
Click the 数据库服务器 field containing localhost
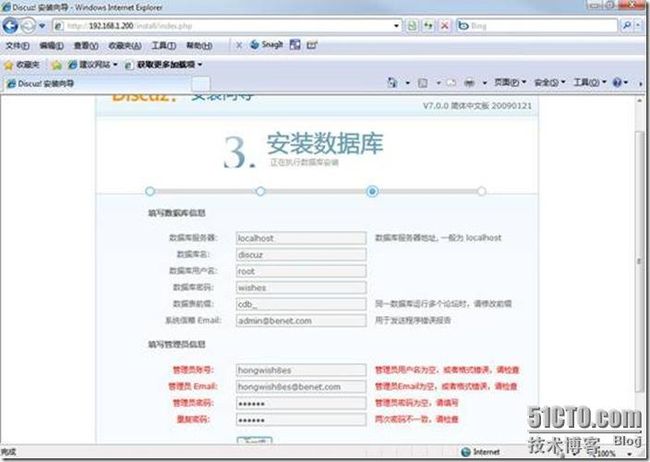click(x=301, y=238)
